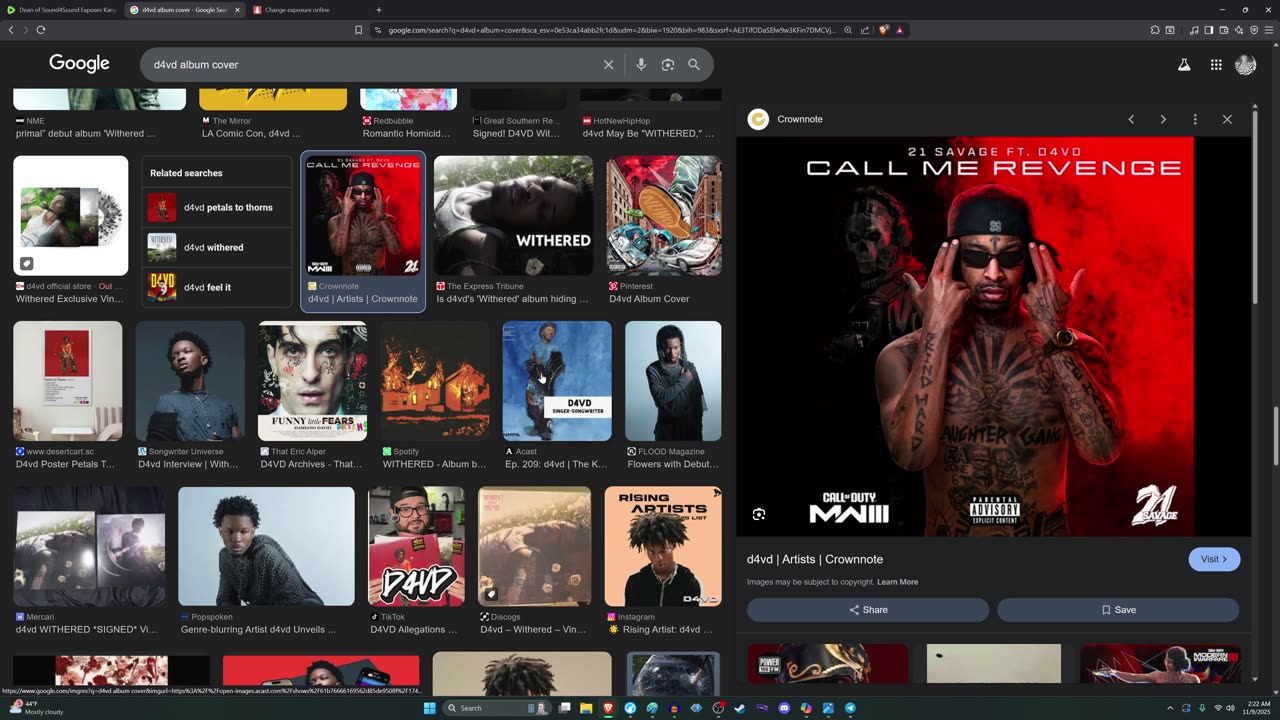This screenshot has height=720, width=1280.
Task: Share the previewed image
Action: pyautogui.click(x=868, y=610)
